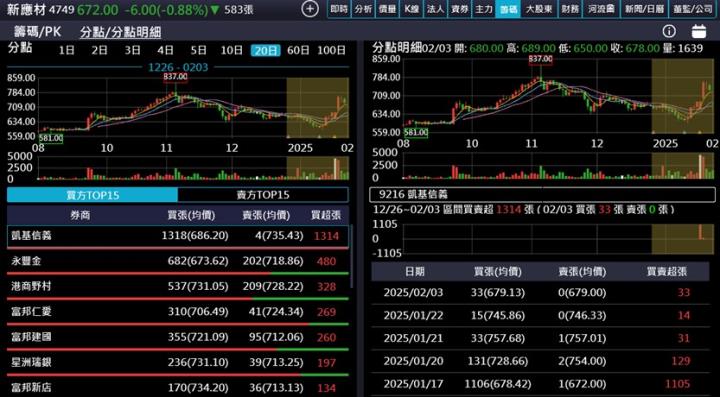The image size is (720, 397).
Task: Open the 大股東 tab
Action: (x=539, y=9)
